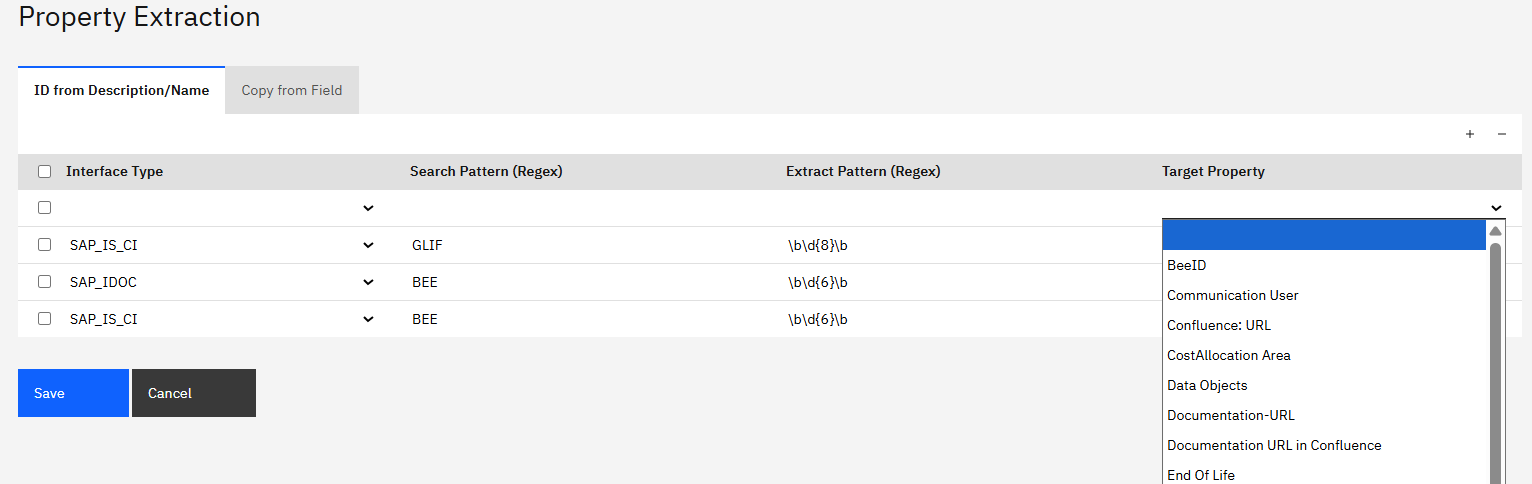This screenshot has width=1532, height=484.
Task: Expand Interface Type dropdown in GLIF row
Action: tap(368, 245)
